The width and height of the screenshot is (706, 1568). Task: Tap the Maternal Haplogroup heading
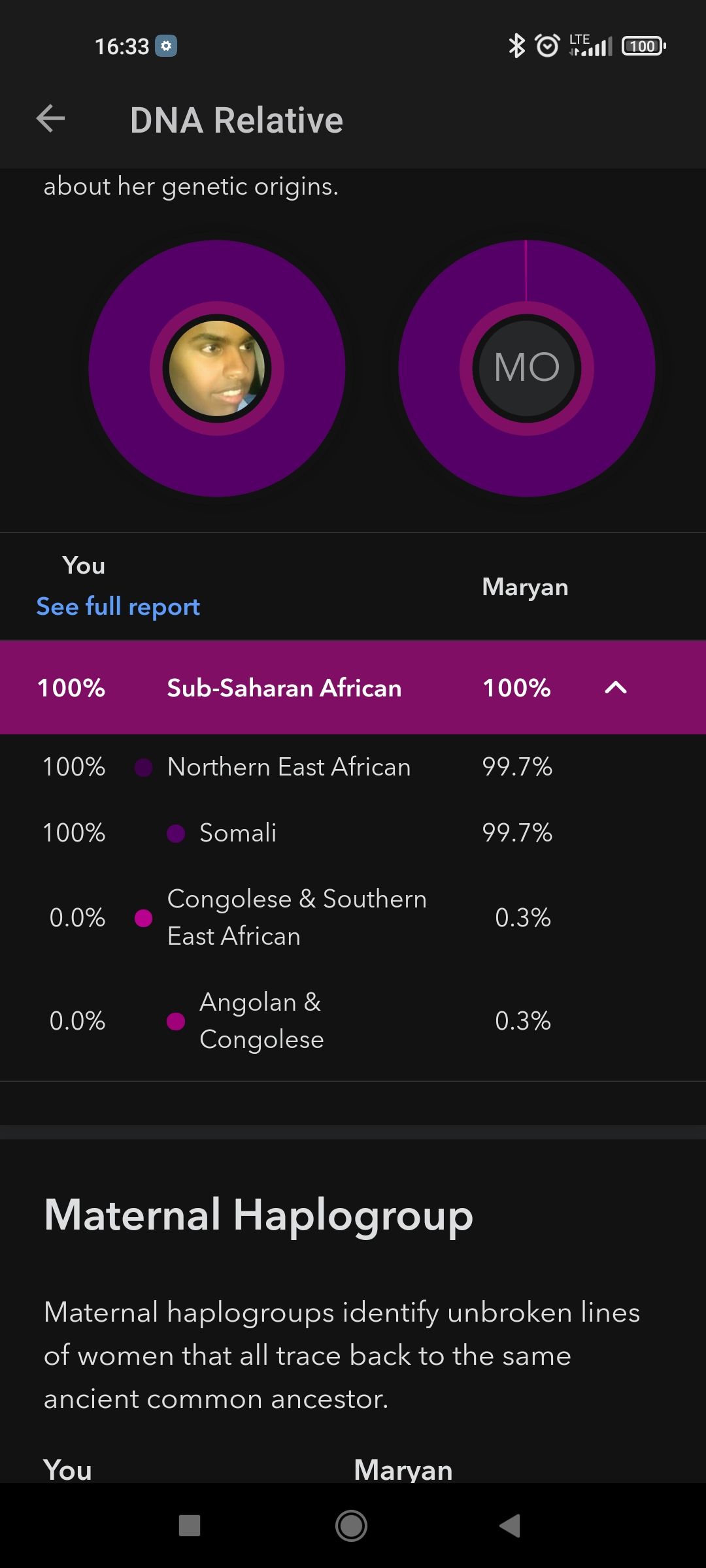[x=258, y=1215]
